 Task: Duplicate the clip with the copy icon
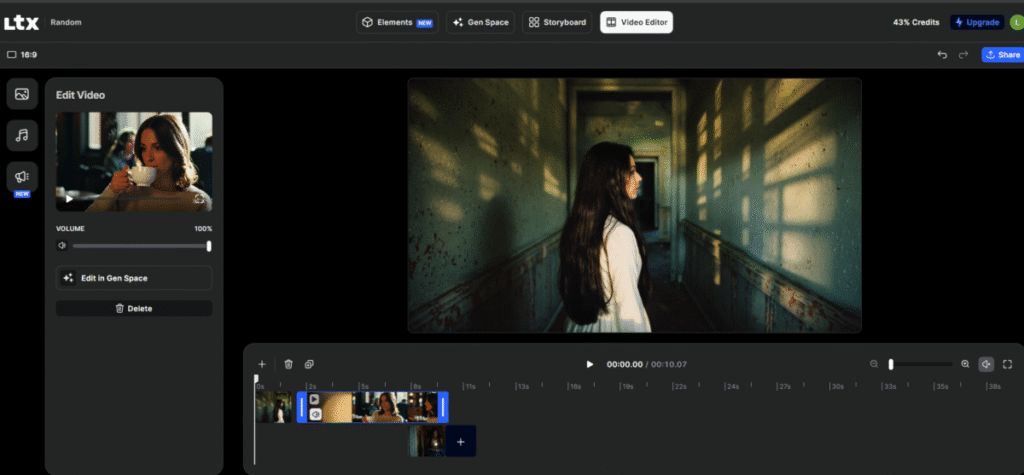pos(310,364)
